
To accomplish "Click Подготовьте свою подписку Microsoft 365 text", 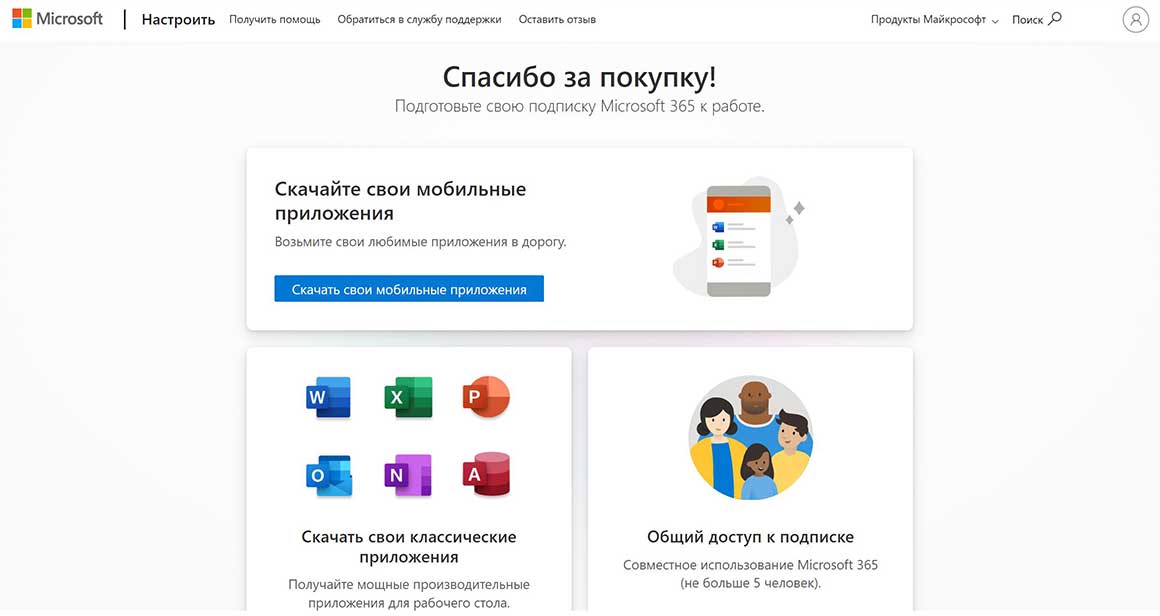I will [x=579, y=106].
